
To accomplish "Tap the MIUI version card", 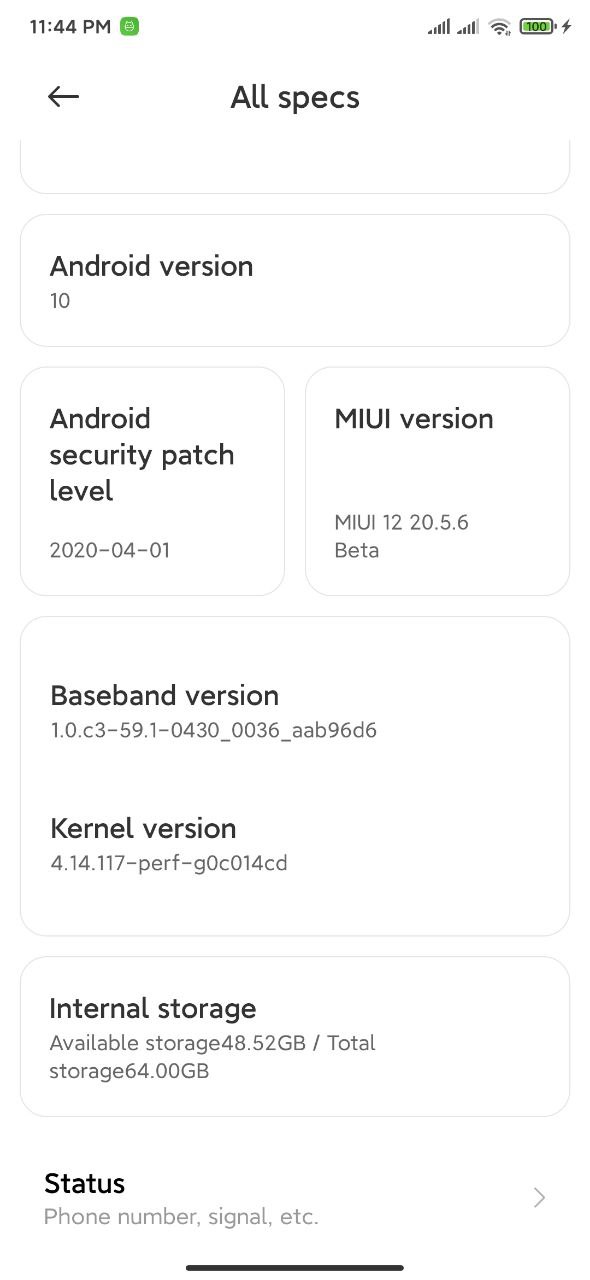I will click(437, 481).
